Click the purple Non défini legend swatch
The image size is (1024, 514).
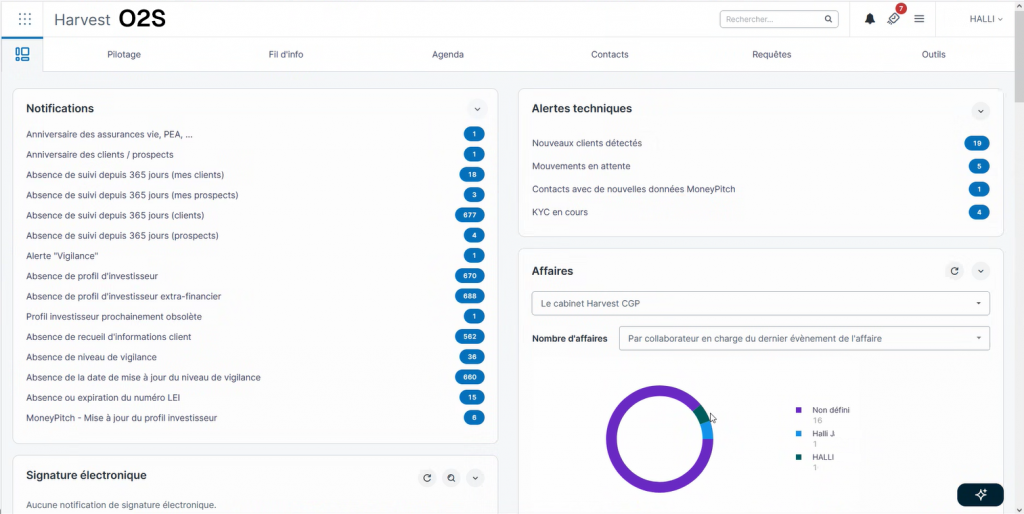point(799,410)
